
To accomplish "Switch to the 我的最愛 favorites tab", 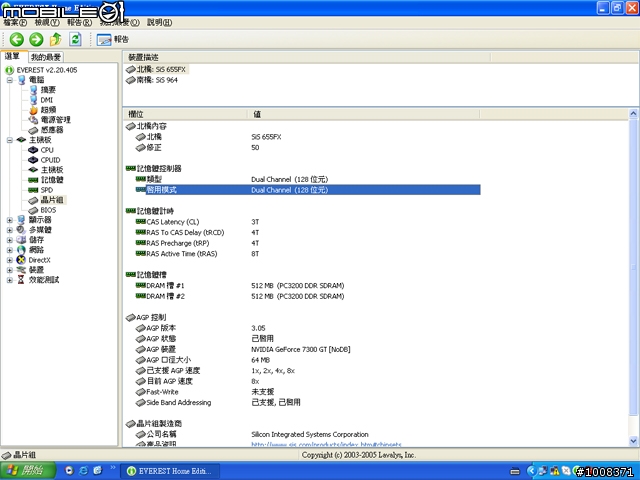I will pyautogui.click(x=46, y=57).
